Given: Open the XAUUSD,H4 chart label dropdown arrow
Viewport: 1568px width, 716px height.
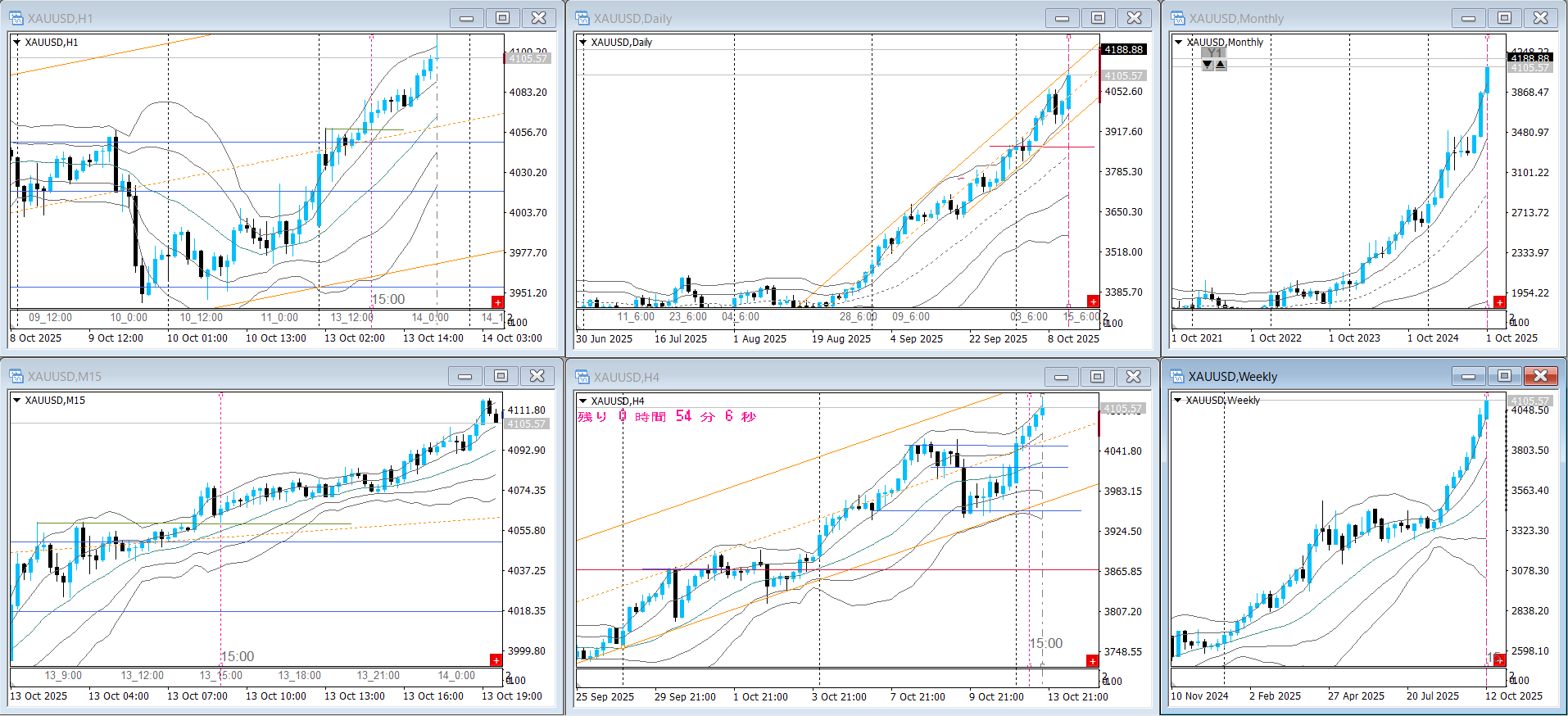Looking at the screenshot, I should click(583, 401).
